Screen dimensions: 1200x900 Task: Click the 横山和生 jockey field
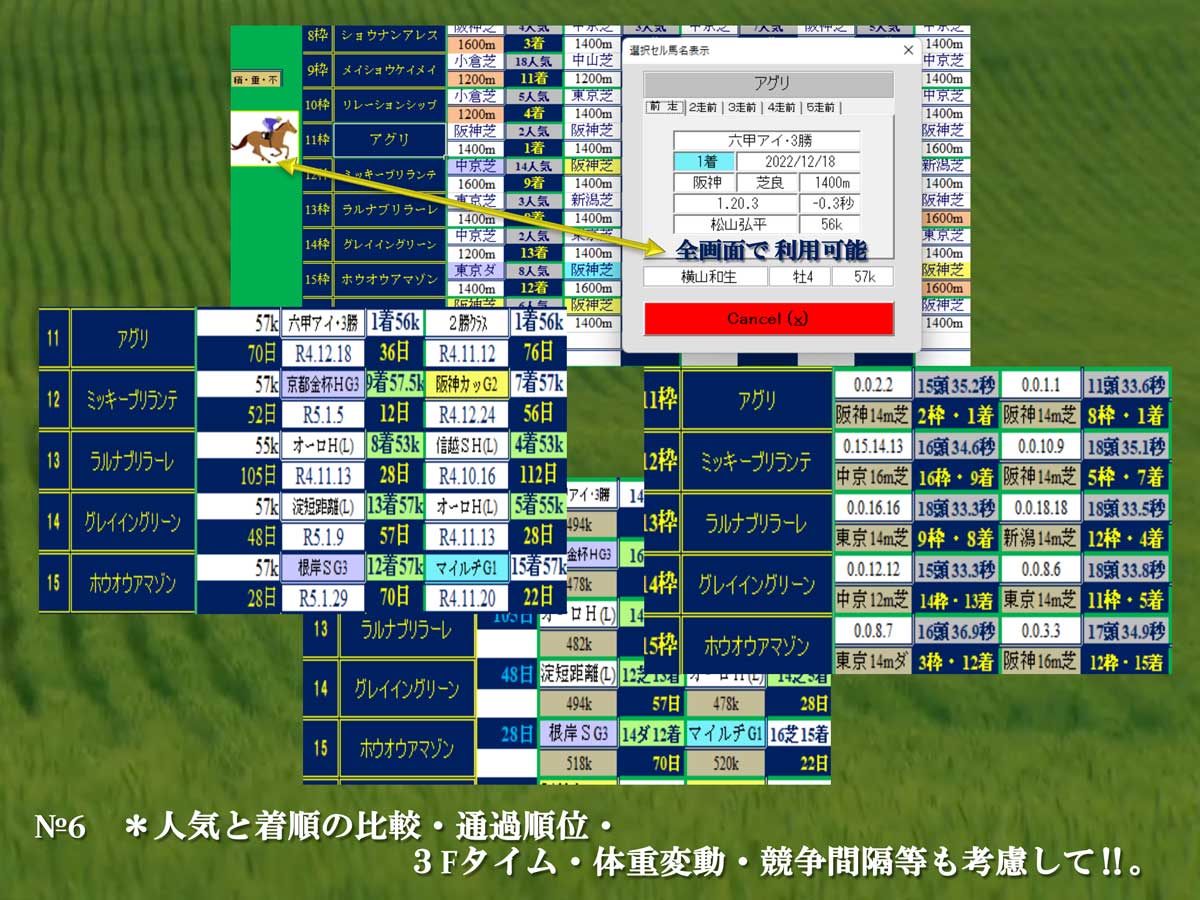click(x=705, y=276)
